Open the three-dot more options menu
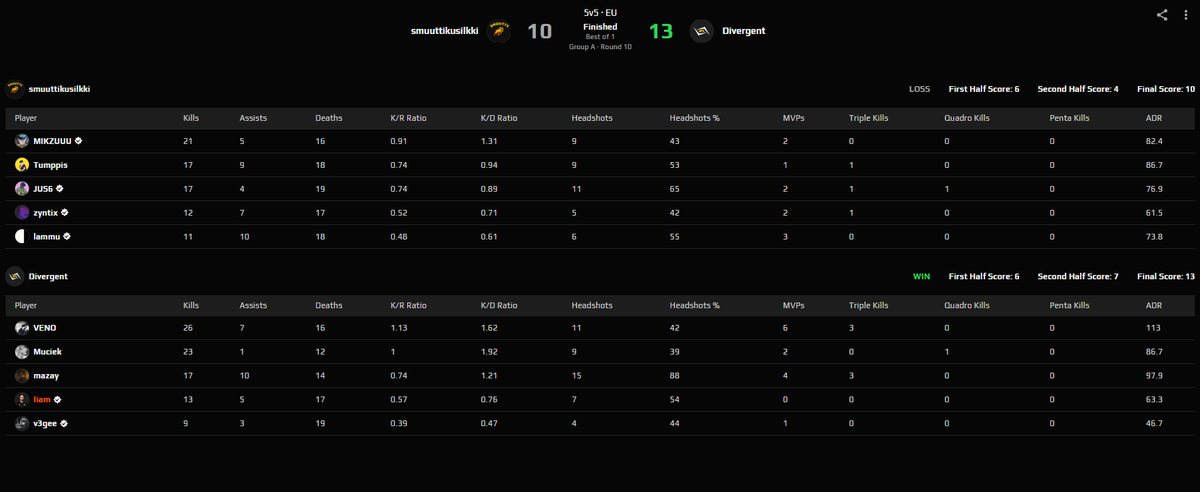Image resolution: width=1200 pixels, height=492 pixels. click(x=1184, y=14)
